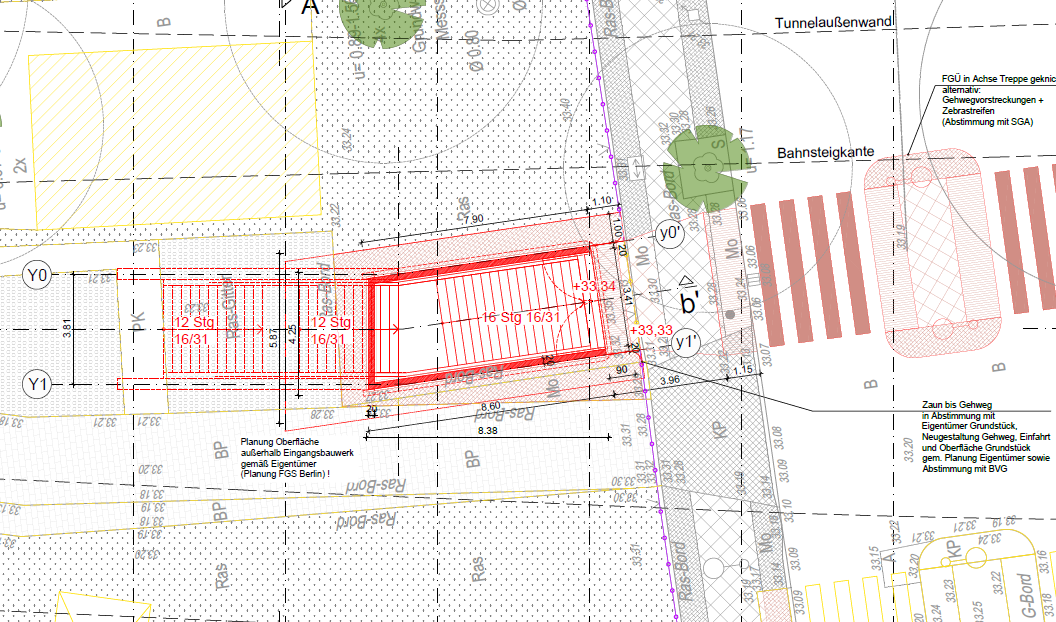
Task: Click the Bahnsteigkante text label
Action: [825, 152]
